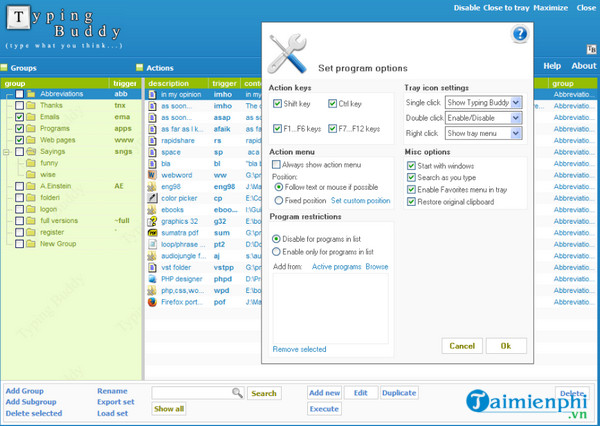The height and width of the screenshot is (426, 600).
Task: Select Fixed position radio option
Action: (277, 200)
